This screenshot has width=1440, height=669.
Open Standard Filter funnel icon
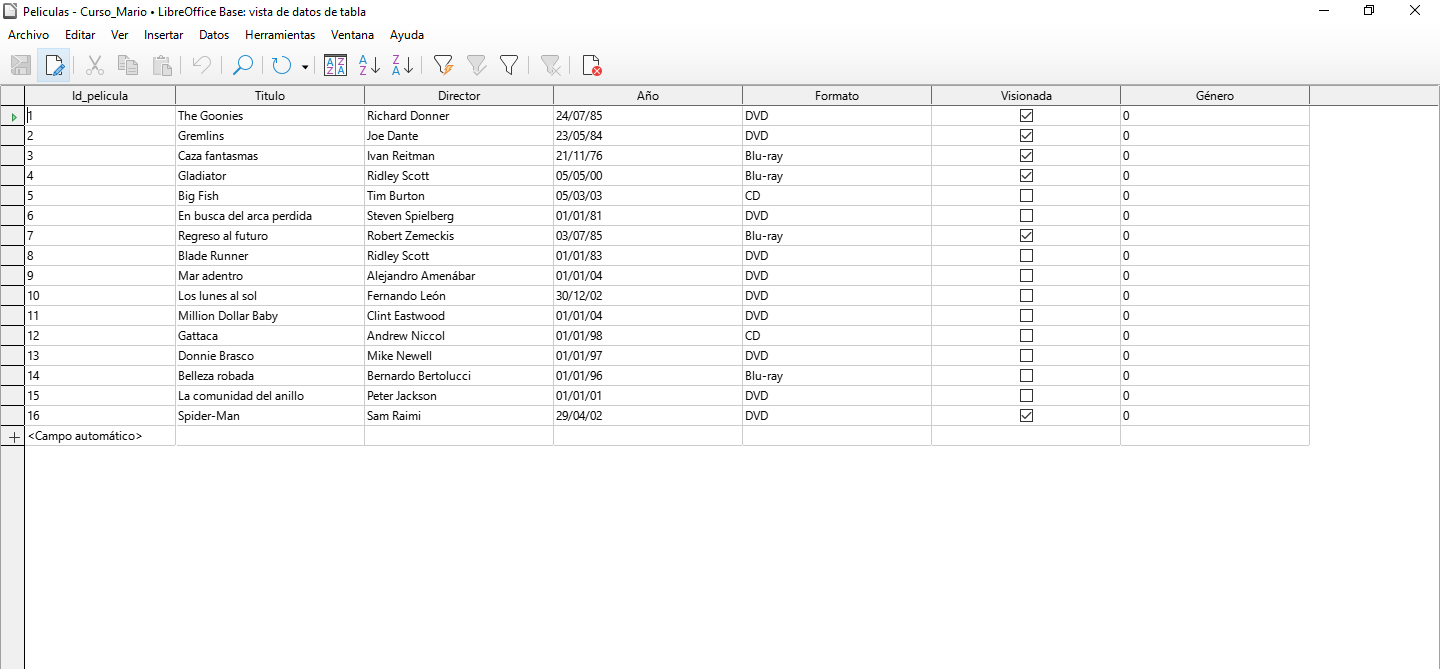click(x=509, y=65)
